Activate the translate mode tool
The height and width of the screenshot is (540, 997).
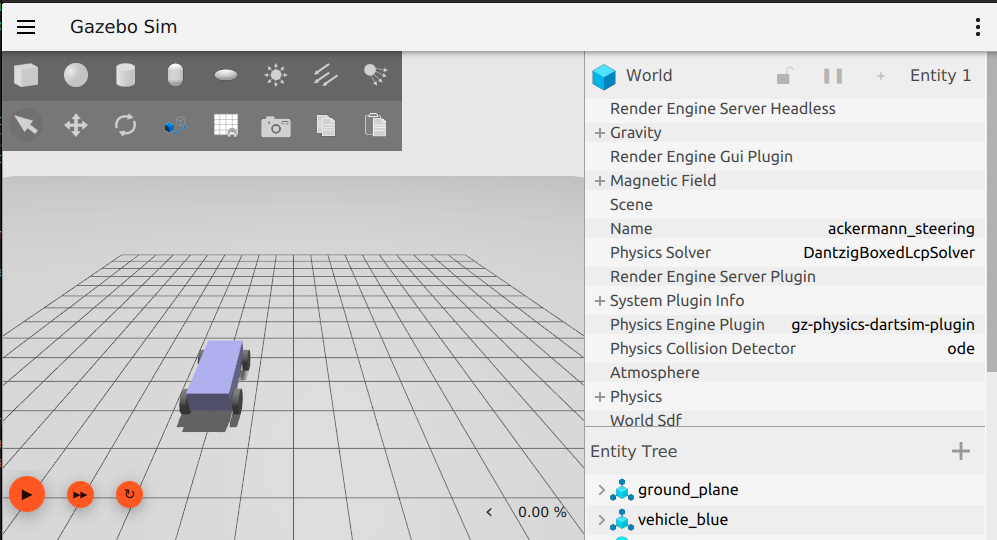pyautogui.click(x=76, y=125)
